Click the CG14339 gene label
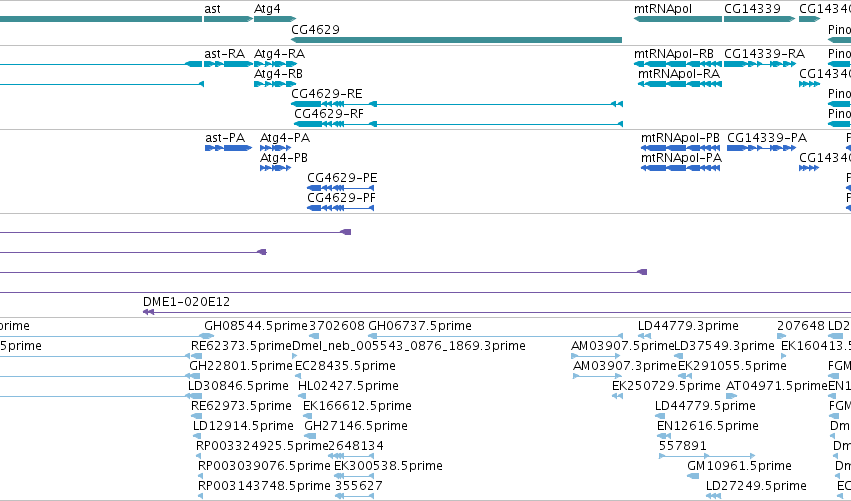This screenshot has height=501, width=851. (752, 9)
